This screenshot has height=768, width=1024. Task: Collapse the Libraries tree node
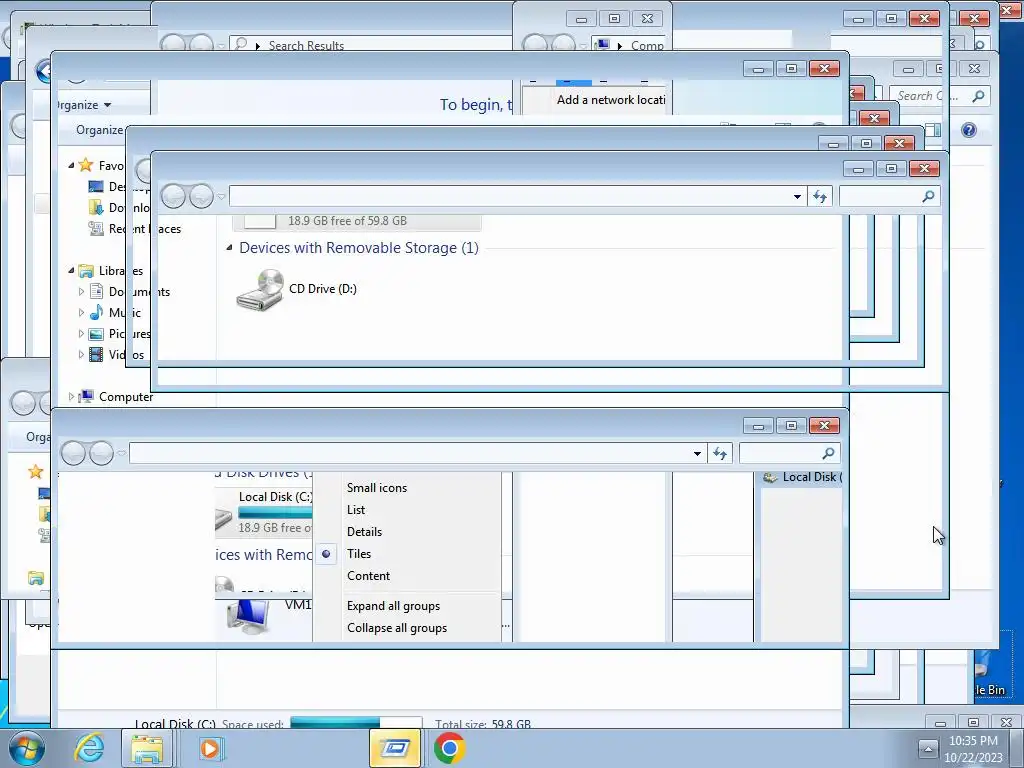(71, 270)
